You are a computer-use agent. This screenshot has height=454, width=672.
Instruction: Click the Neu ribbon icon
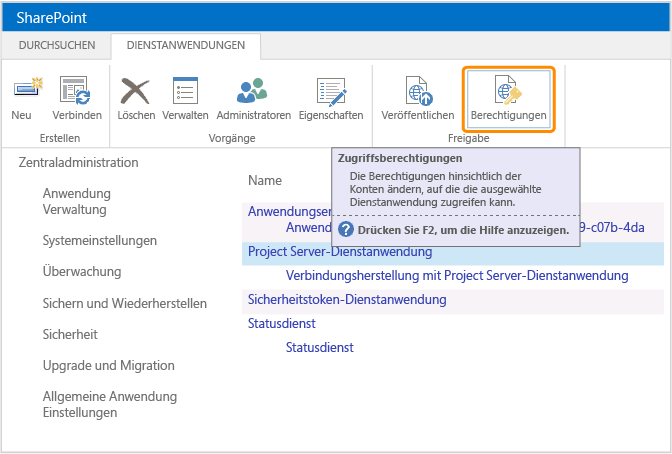(x=27, y=89)
